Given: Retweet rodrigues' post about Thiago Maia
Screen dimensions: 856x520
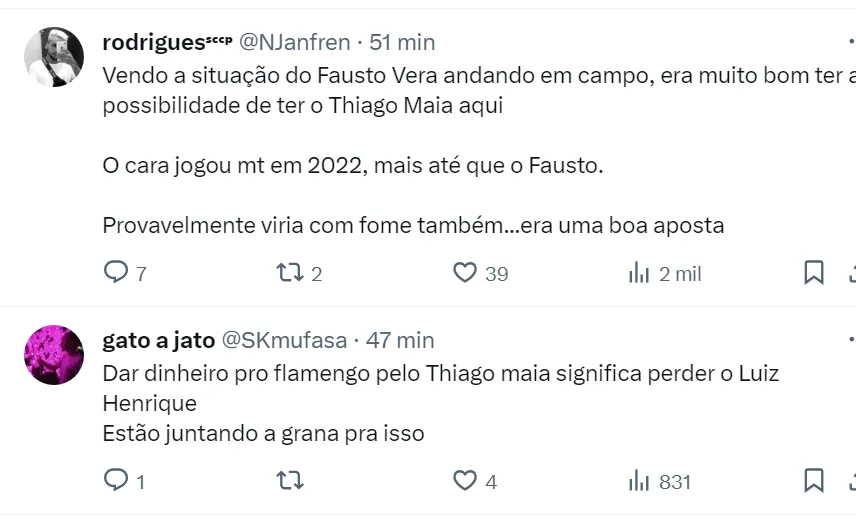Looking at the screenshot, I should click(x=290, y=273).
